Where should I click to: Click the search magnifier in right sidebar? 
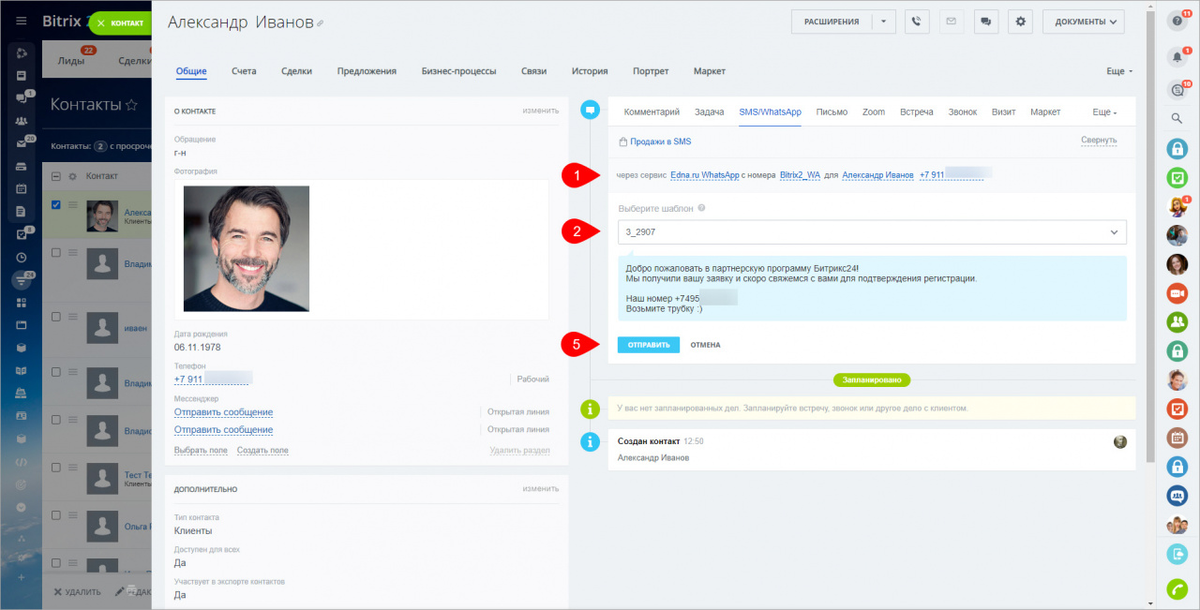pos(1177,119)
